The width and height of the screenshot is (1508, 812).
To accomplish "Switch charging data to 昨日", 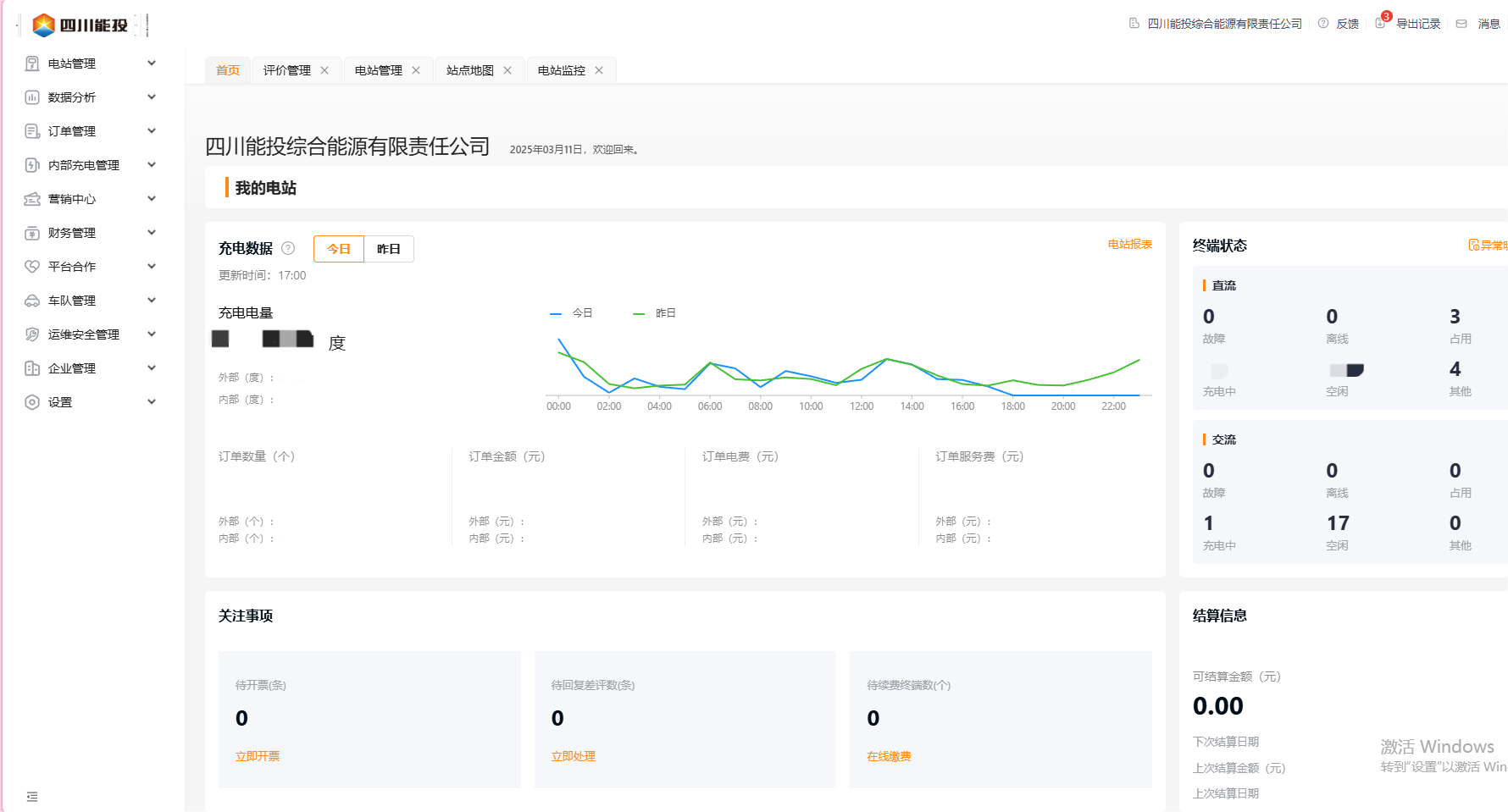I will [389, 249].
